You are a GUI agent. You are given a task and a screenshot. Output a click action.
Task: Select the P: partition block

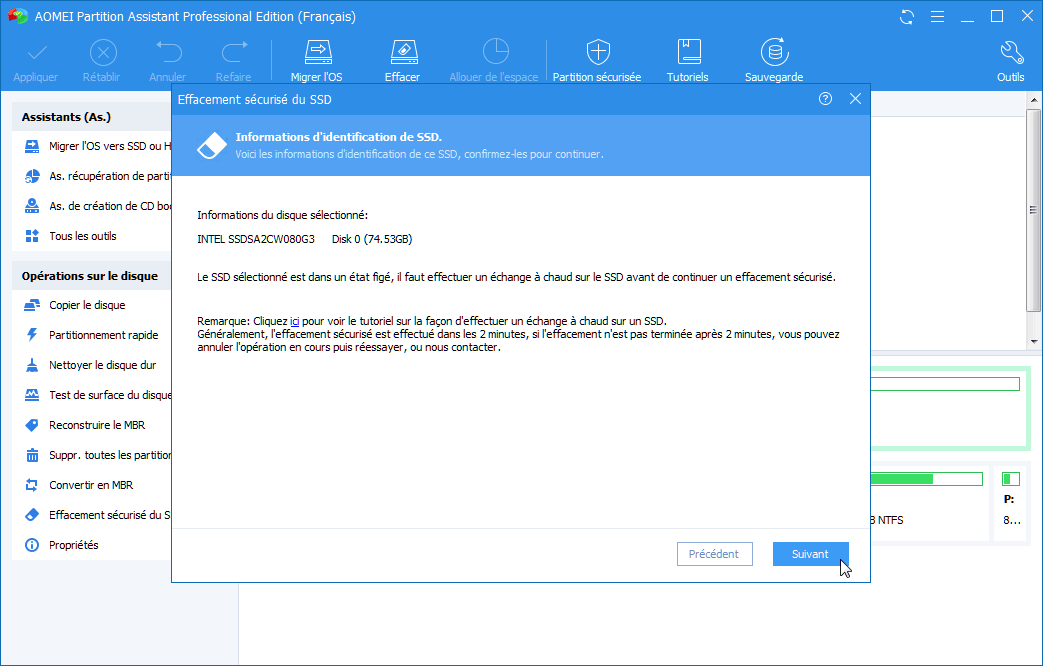tap(1011, 502)
